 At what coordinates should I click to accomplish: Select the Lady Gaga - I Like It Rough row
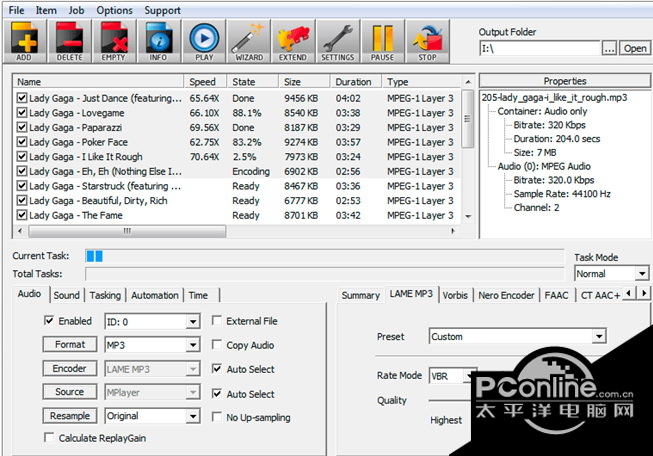point(237,157)
